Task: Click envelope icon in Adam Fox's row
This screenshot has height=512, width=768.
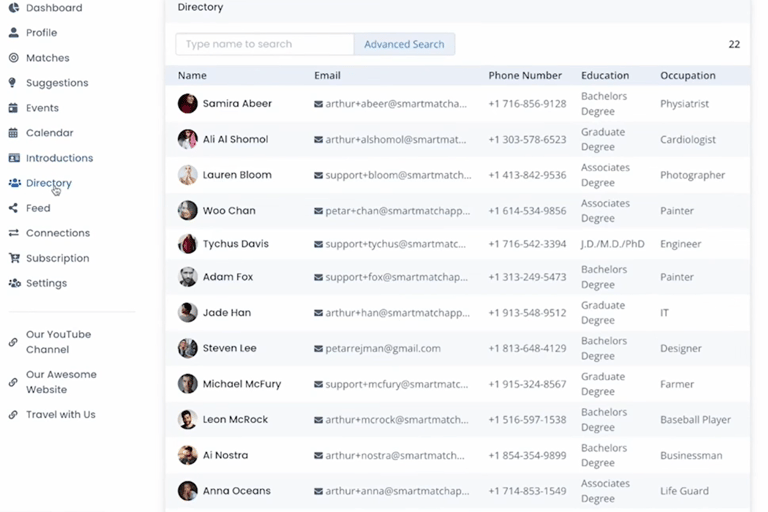Action: pos(318,277)
